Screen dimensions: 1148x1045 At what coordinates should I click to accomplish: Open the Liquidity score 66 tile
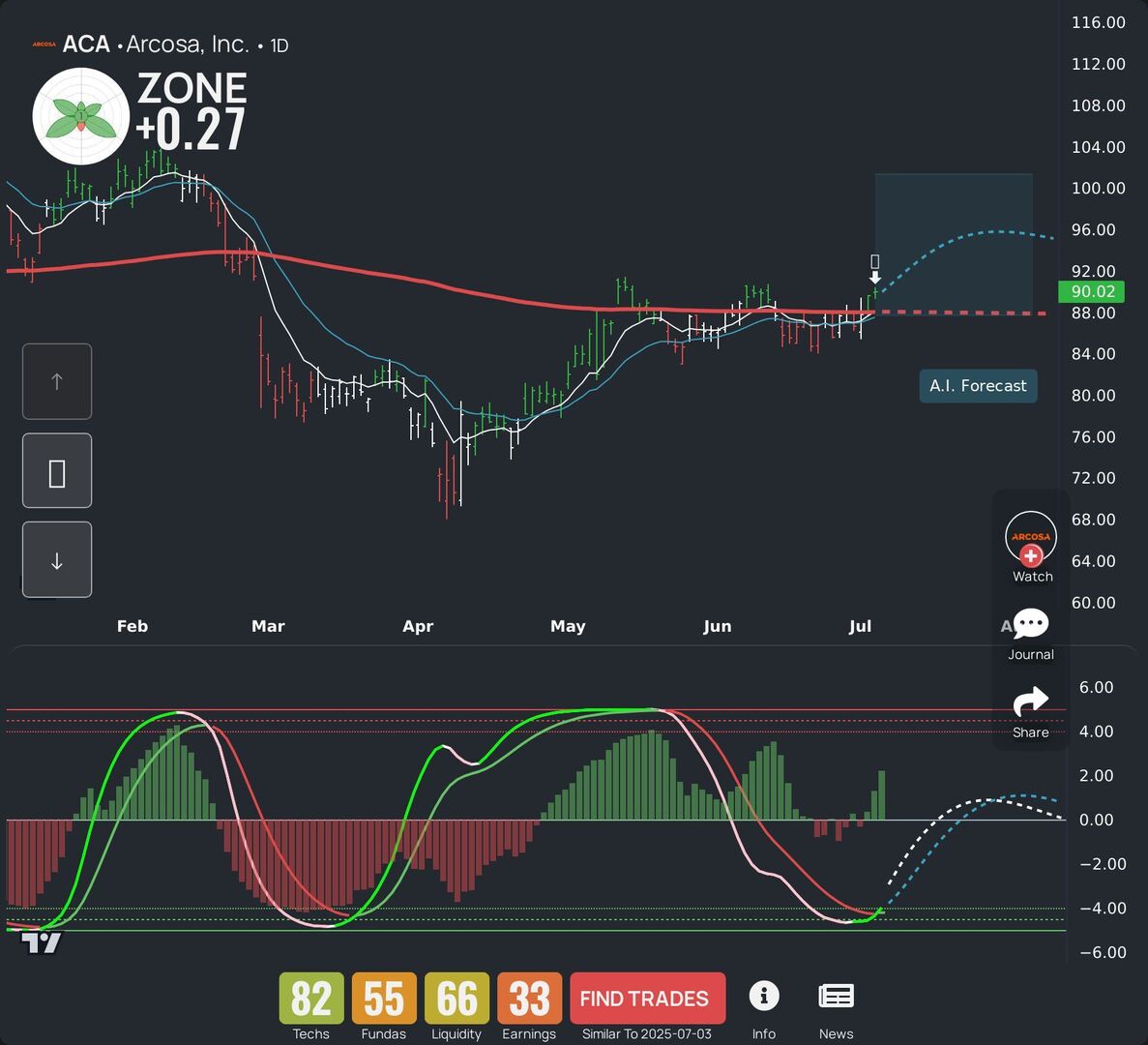coord(456,999)
